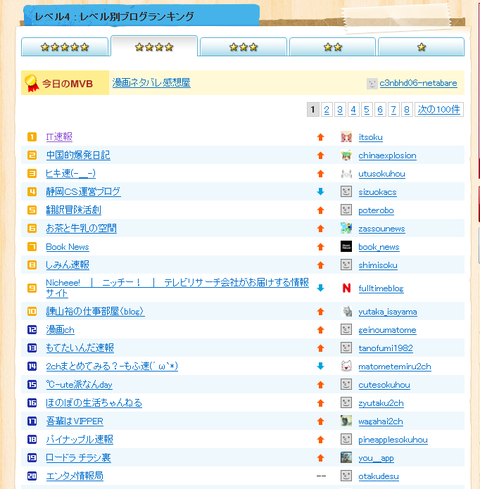Viewport: 480px width, 489px height.
Task: Open user chinaexplosion profile link
Action: (387, 155)
